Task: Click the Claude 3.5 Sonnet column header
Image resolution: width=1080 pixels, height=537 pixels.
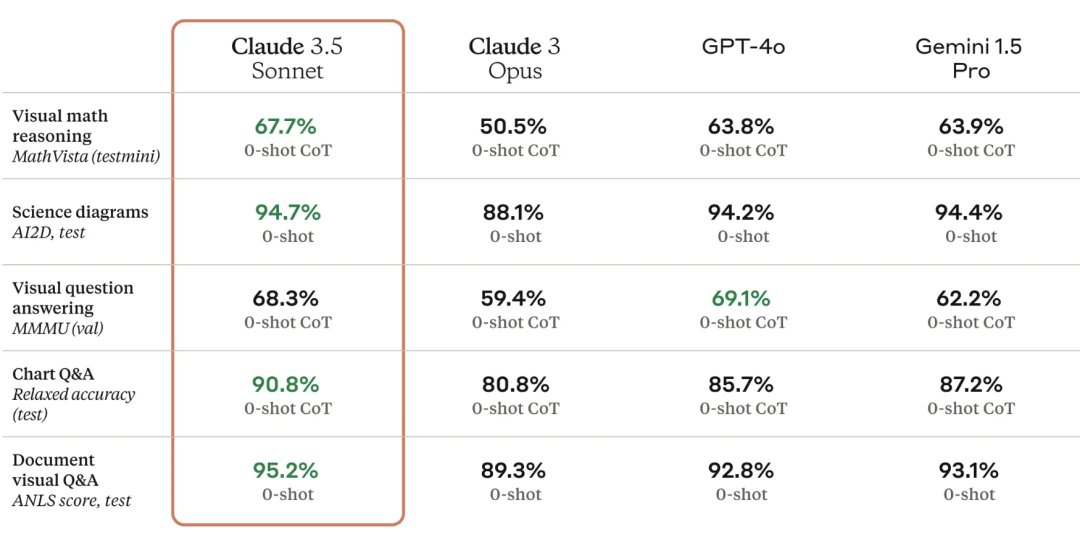Action: pos(287,59)
